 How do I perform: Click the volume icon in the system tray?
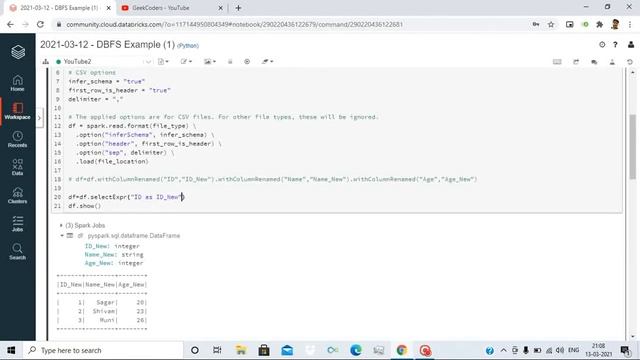pyautogui.click(x=560, y=351)
